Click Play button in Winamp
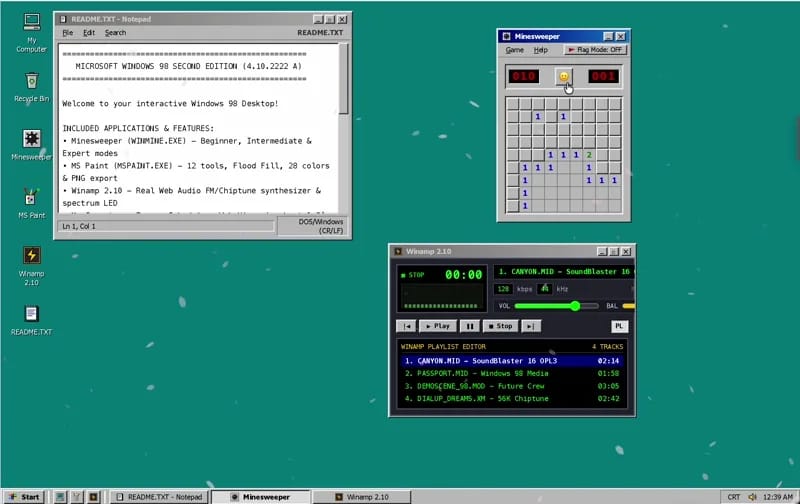Viewport: 800px width, 504px height. (x=437, y=326)
